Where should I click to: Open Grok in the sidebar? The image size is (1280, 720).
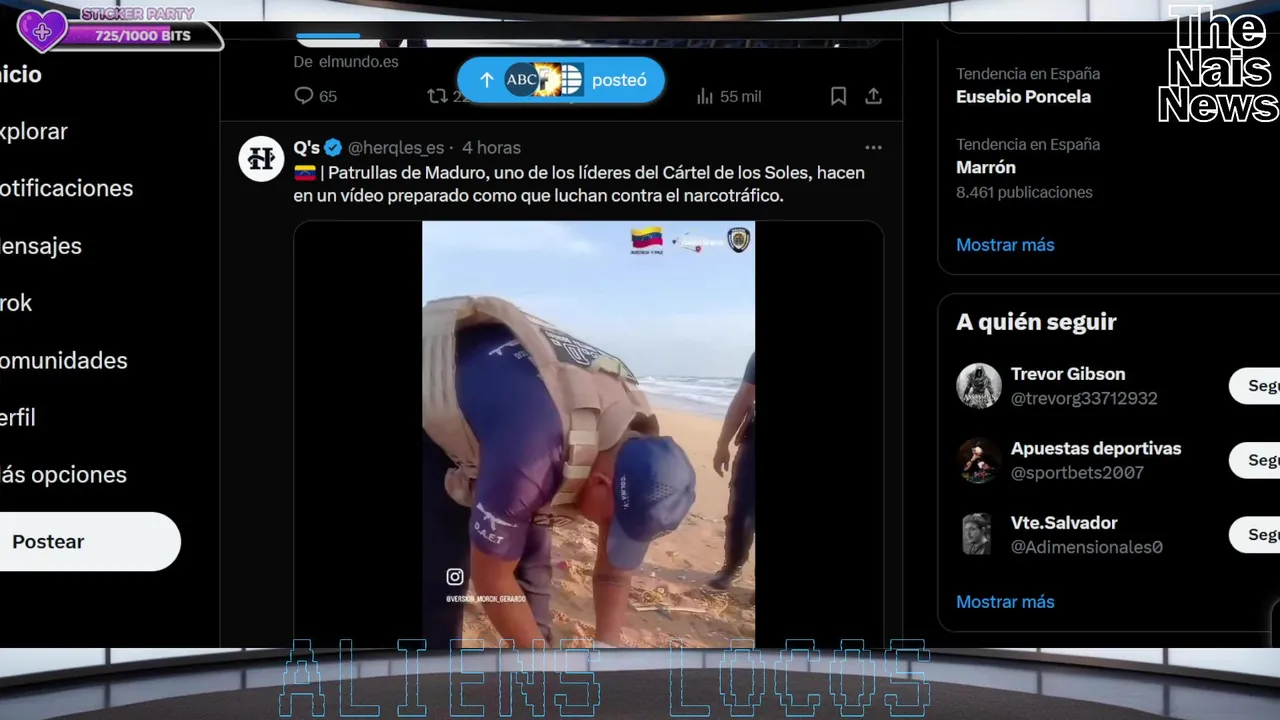tap(16, 303)
